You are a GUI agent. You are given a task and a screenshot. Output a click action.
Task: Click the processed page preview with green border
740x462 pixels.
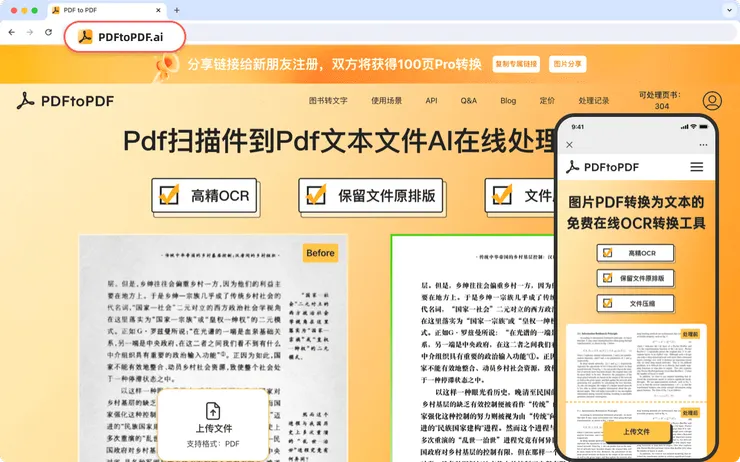[473, 348]
